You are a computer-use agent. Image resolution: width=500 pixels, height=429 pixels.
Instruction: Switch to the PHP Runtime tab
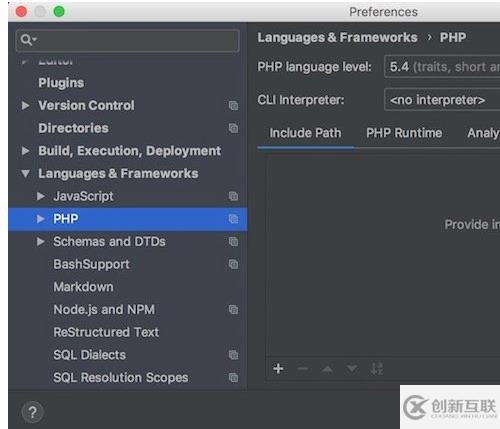(404, 133)
